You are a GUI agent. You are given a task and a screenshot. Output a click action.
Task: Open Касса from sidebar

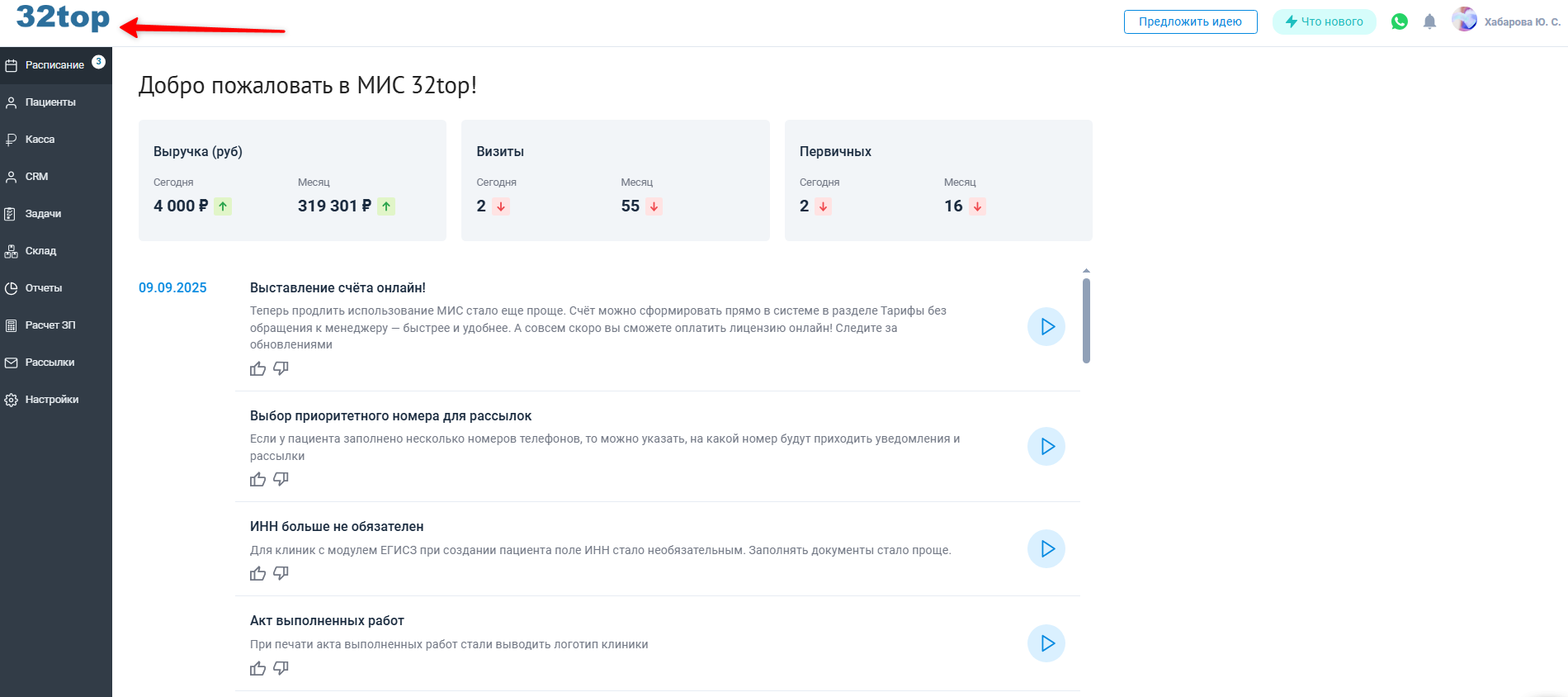tap(40, 140)
